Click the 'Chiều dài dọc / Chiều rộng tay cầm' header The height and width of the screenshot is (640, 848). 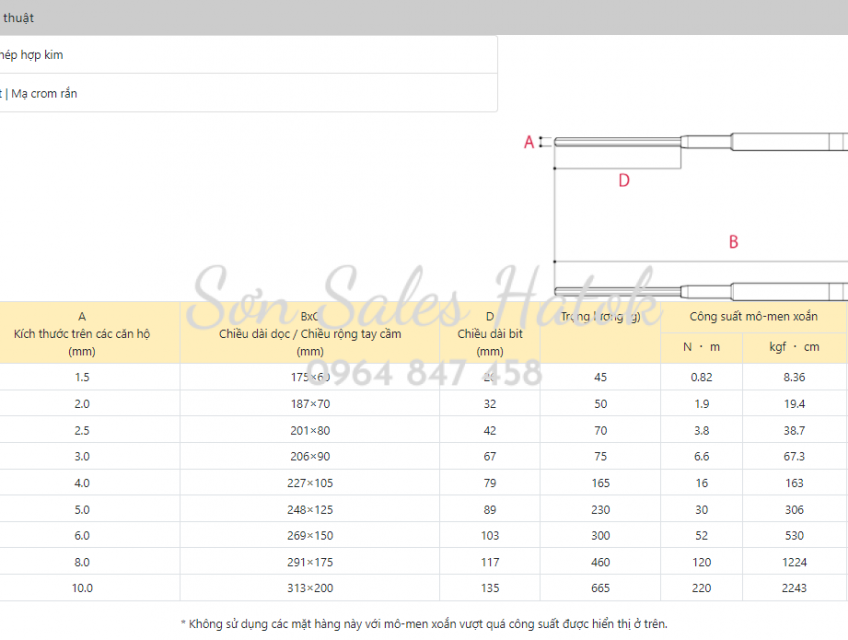point(310,333)
